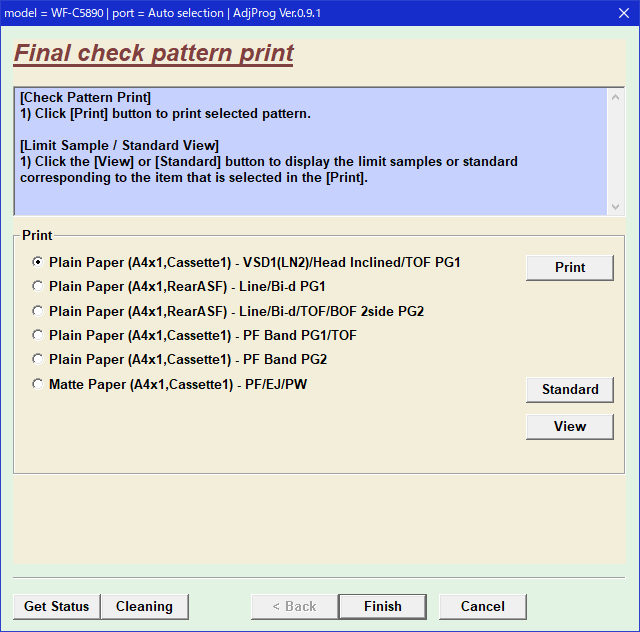Image resolution: width=640 pixels, height=632 pixels.
Task: Go to previous page with Back
Action: point(294,607)
